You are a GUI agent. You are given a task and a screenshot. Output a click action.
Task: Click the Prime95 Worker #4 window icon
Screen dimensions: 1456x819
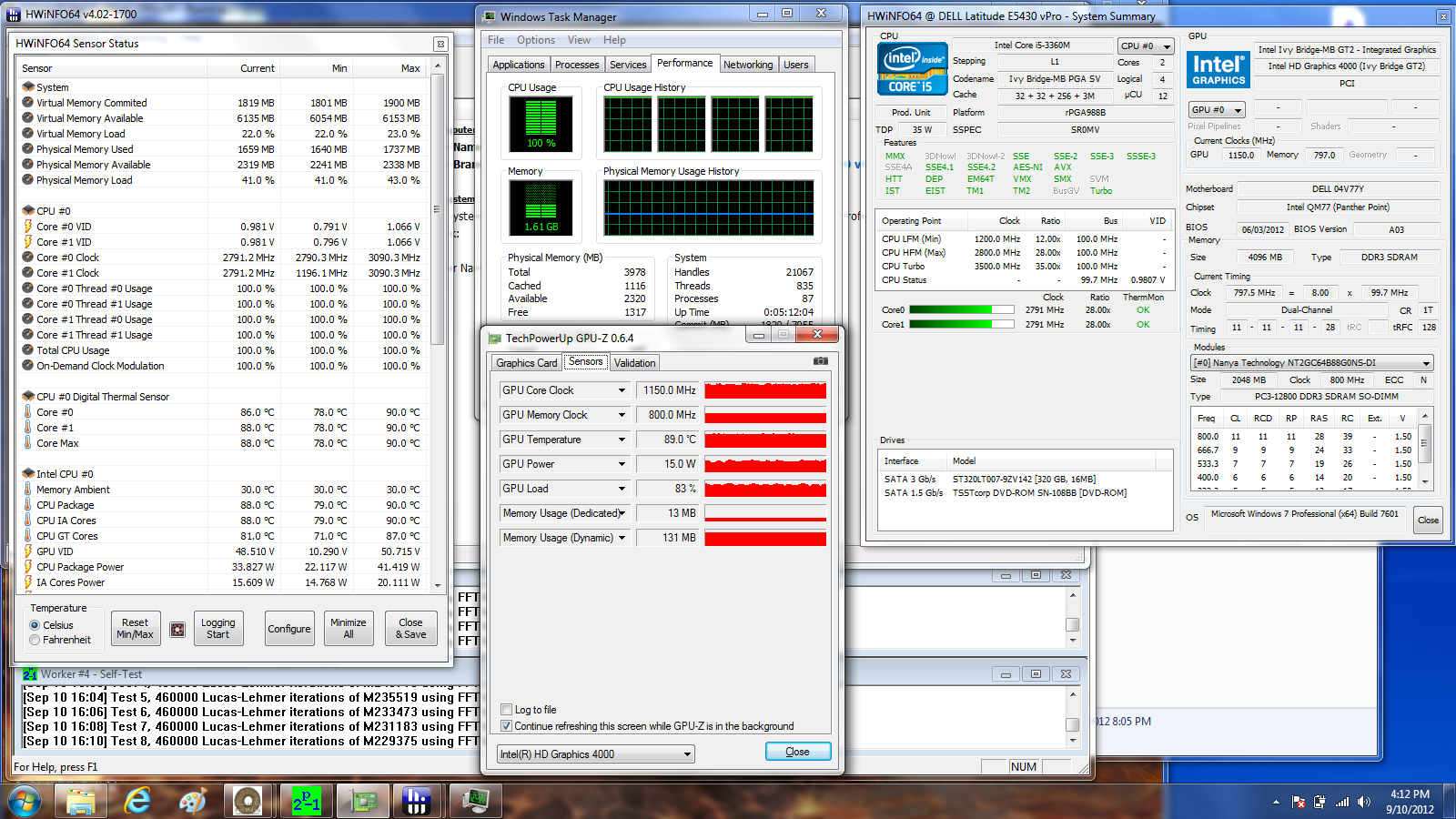pyautogui.click(x=30, y=674)
